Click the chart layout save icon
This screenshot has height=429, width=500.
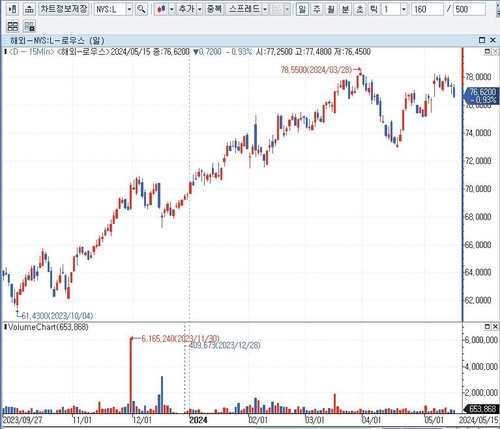click(30, 26)
